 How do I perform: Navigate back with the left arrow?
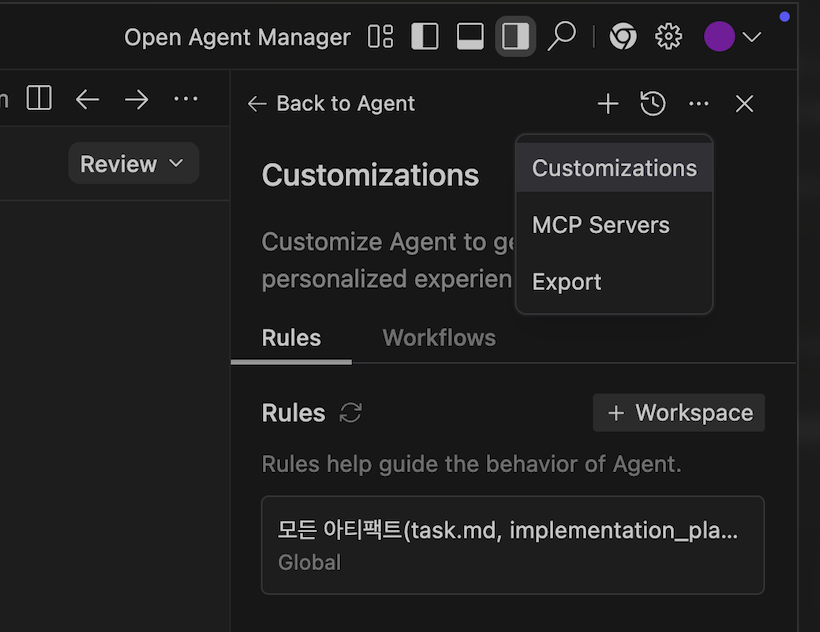pos(88,99)
